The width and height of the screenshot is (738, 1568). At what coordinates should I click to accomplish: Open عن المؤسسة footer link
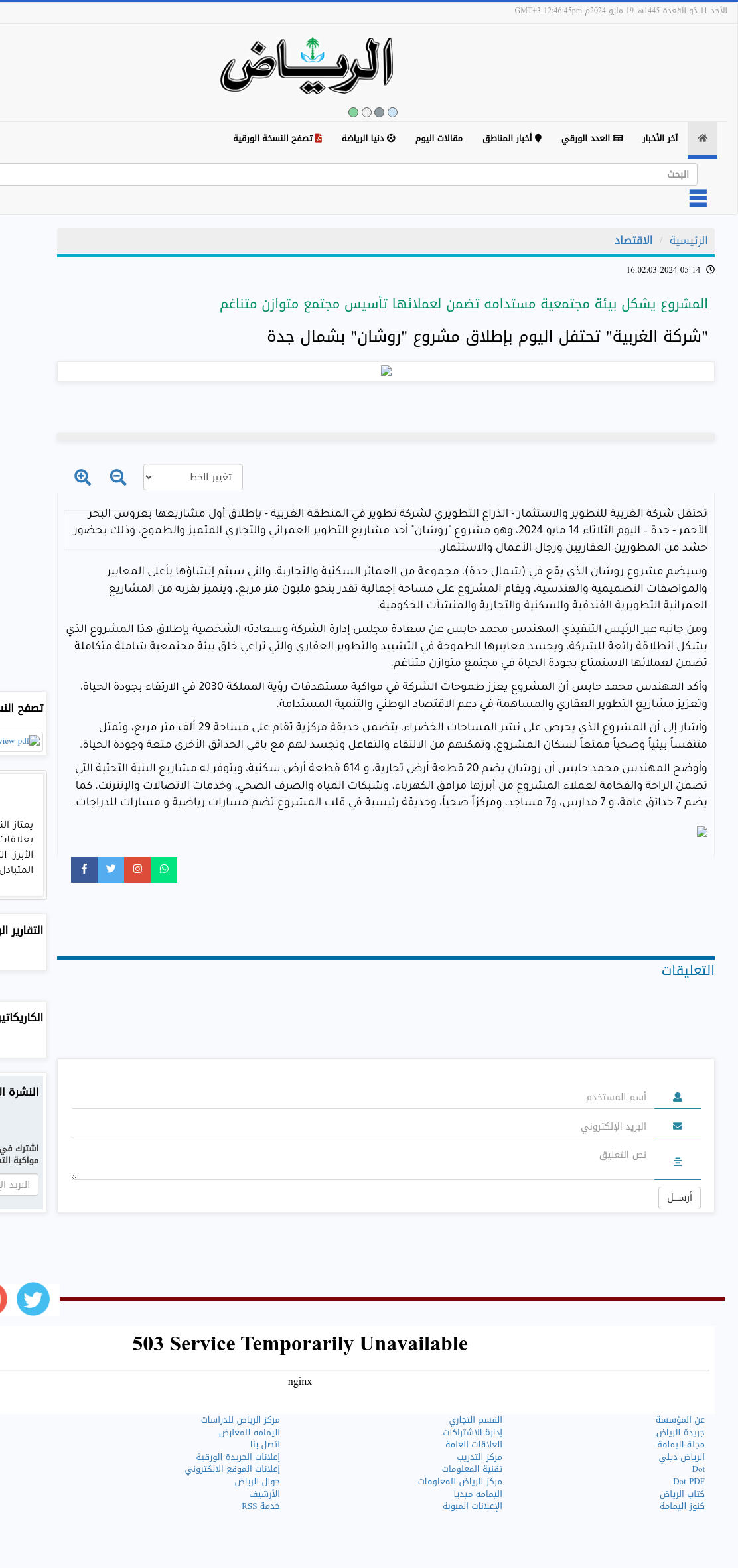(x=680, y=1419)
